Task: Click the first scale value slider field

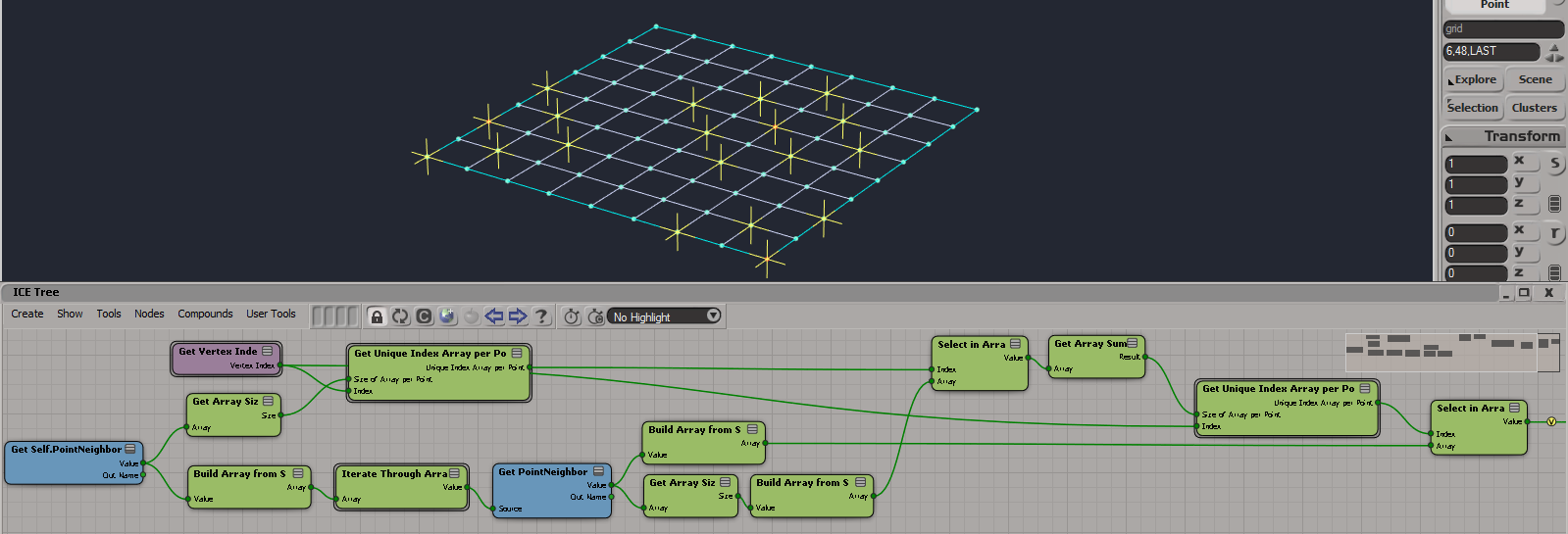Action: (1475, 165)
